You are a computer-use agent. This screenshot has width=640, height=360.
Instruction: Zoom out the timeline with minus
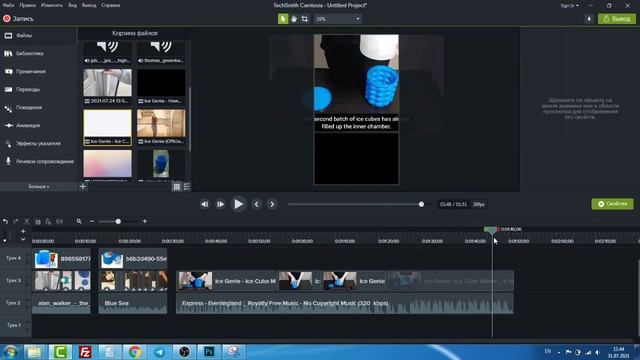tap(92, 221)
